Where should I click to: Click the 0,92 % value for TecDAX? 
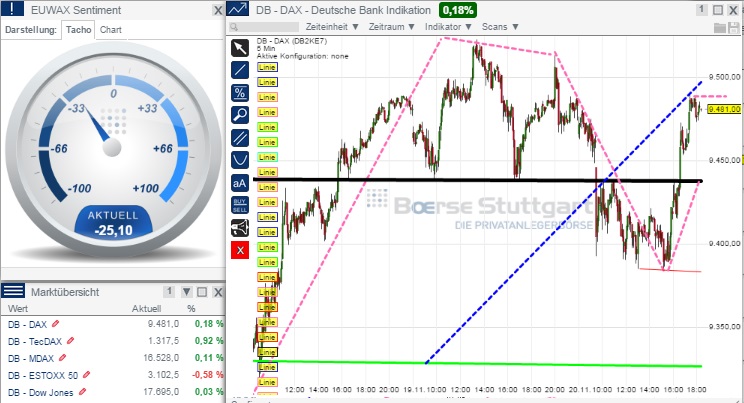209,341
